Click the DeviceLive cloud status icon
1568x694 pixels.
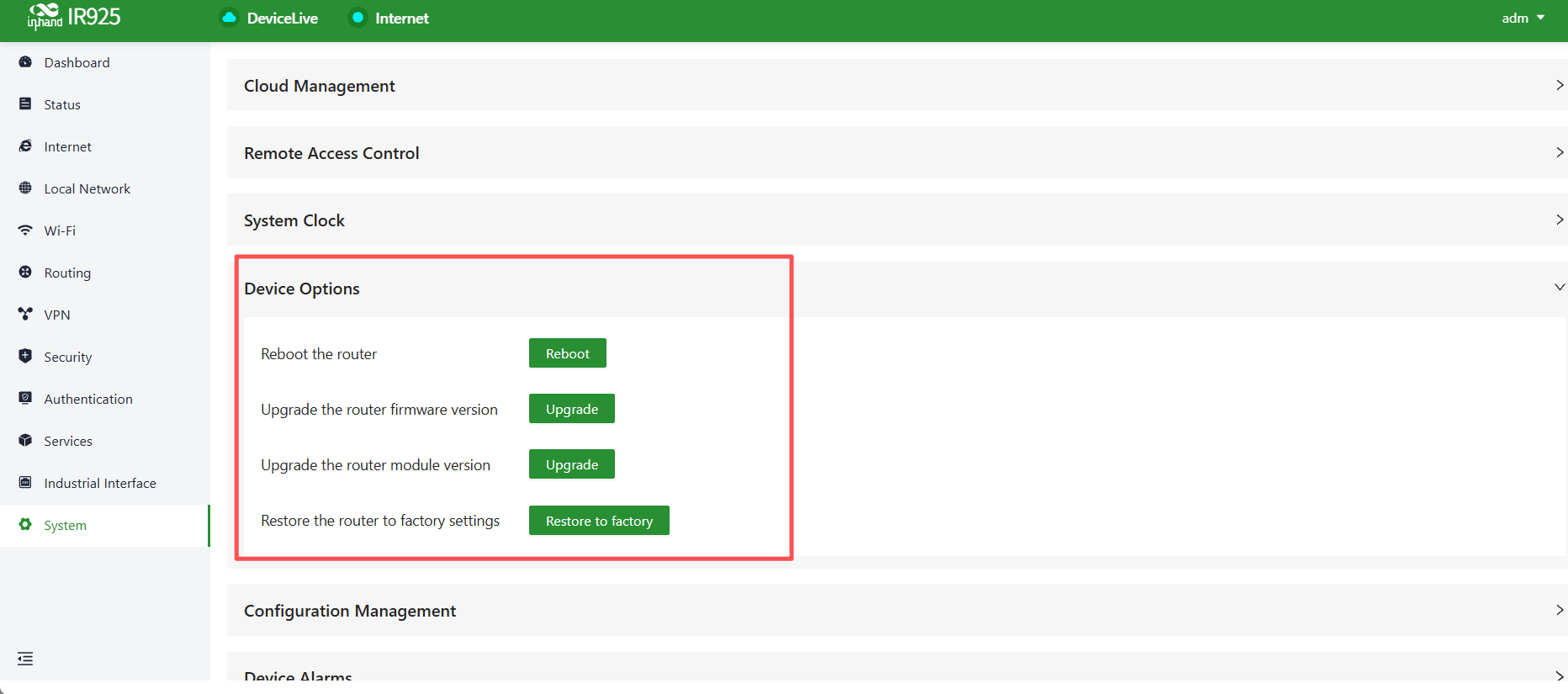229,18
